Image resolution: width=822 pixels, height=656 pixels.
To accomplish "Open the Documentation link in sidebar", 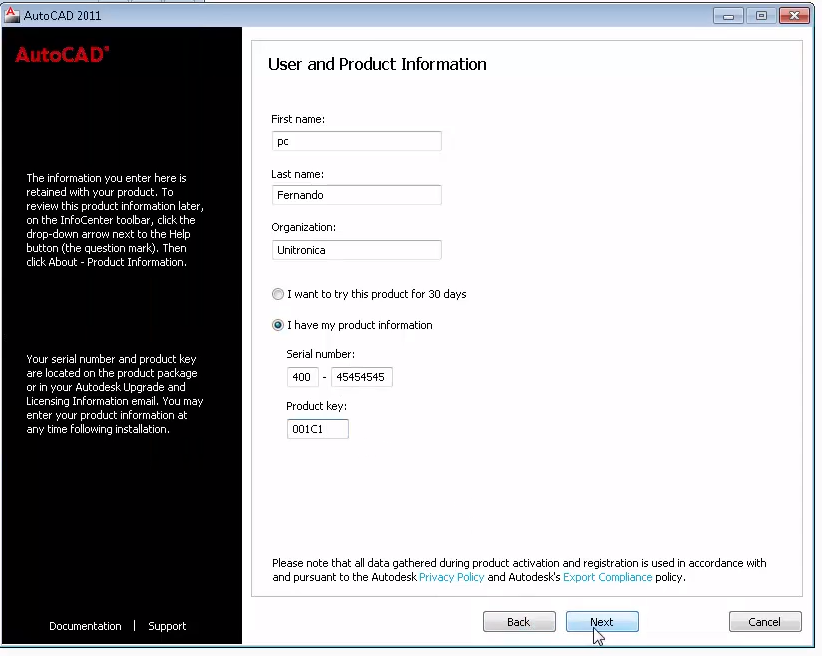I will [x=85, y=626].
